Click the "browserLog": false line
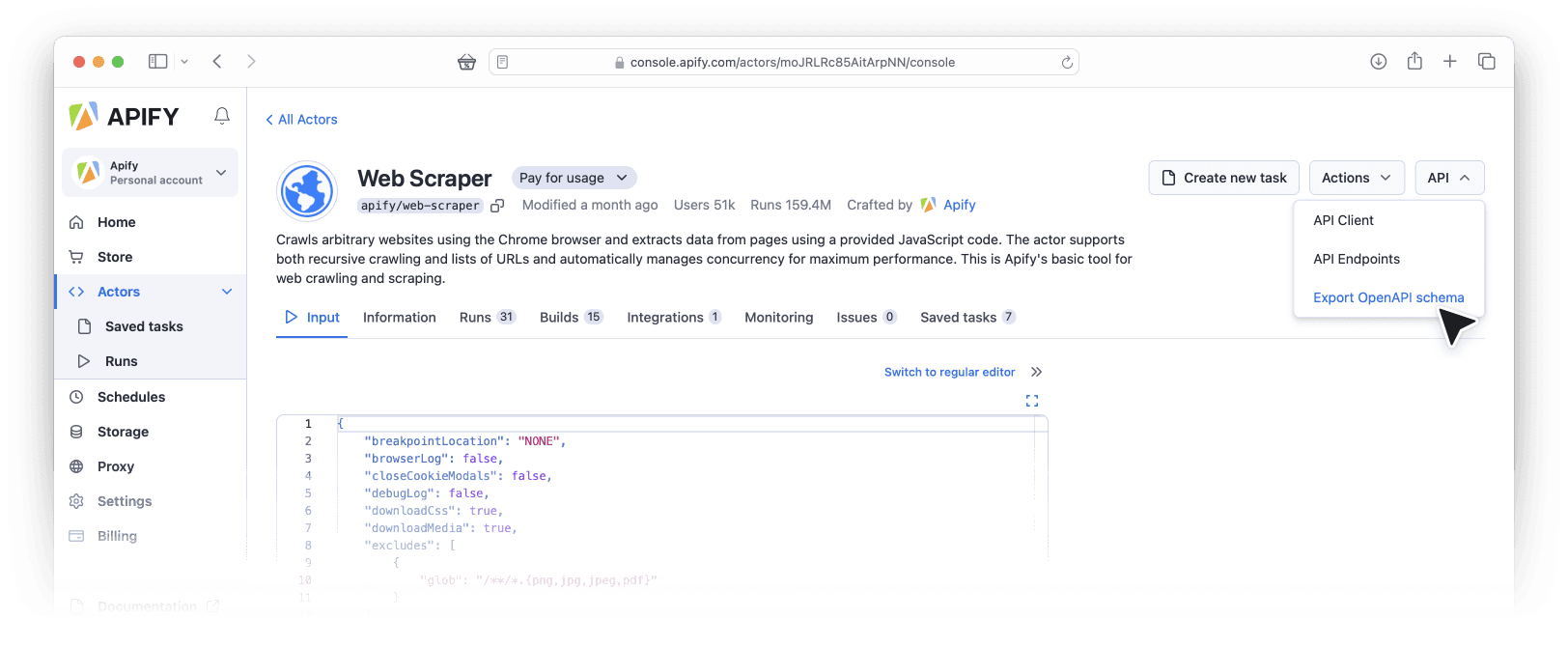 click(434, 459)
